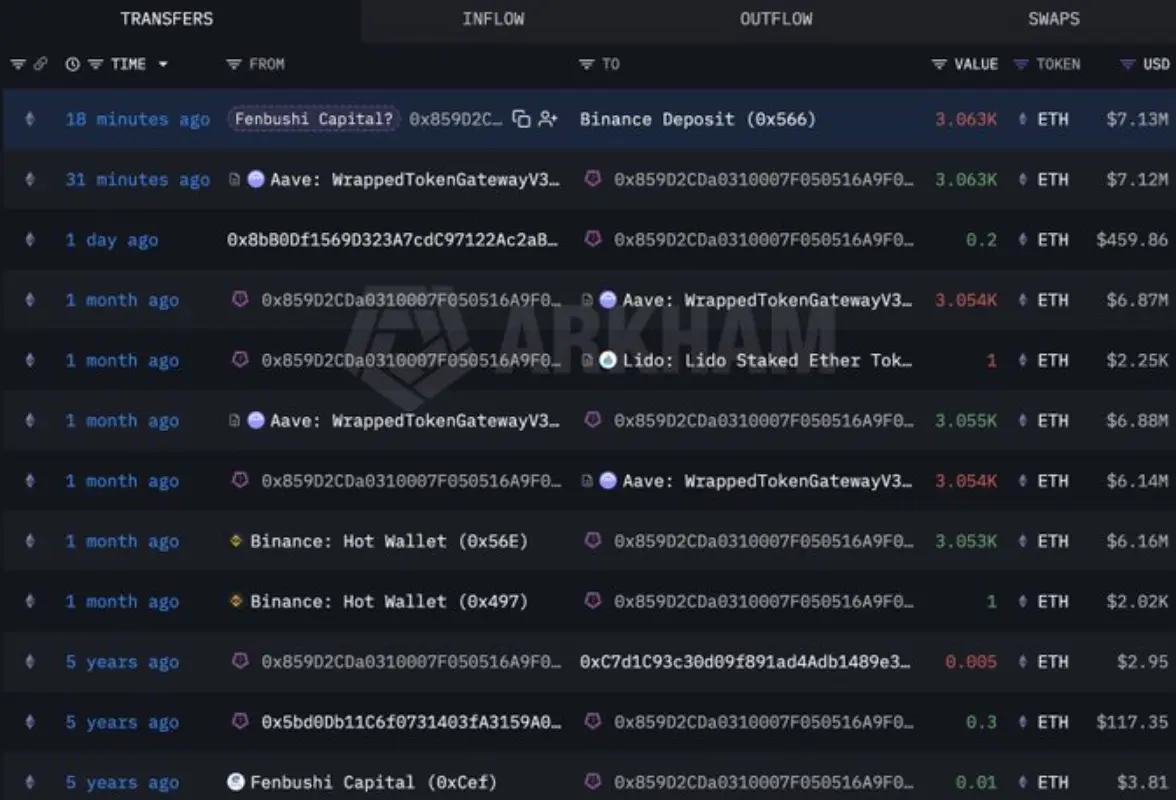1176x800 pixels.
Task: Select the $6.87M USD value
Action: pyautogui.click(x=1137, y=300)
